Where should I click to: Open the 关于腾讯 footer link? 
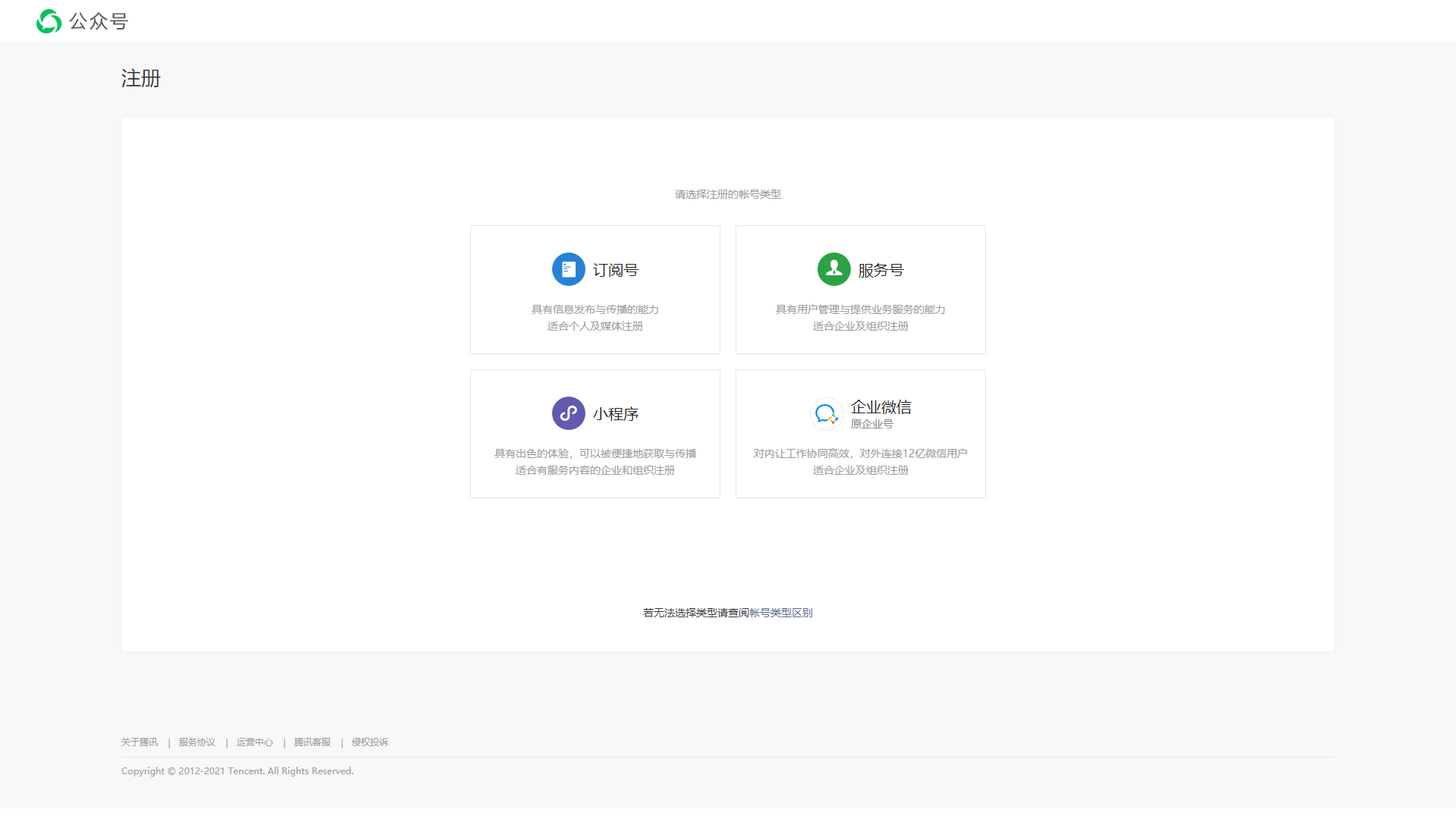point(140,742)
